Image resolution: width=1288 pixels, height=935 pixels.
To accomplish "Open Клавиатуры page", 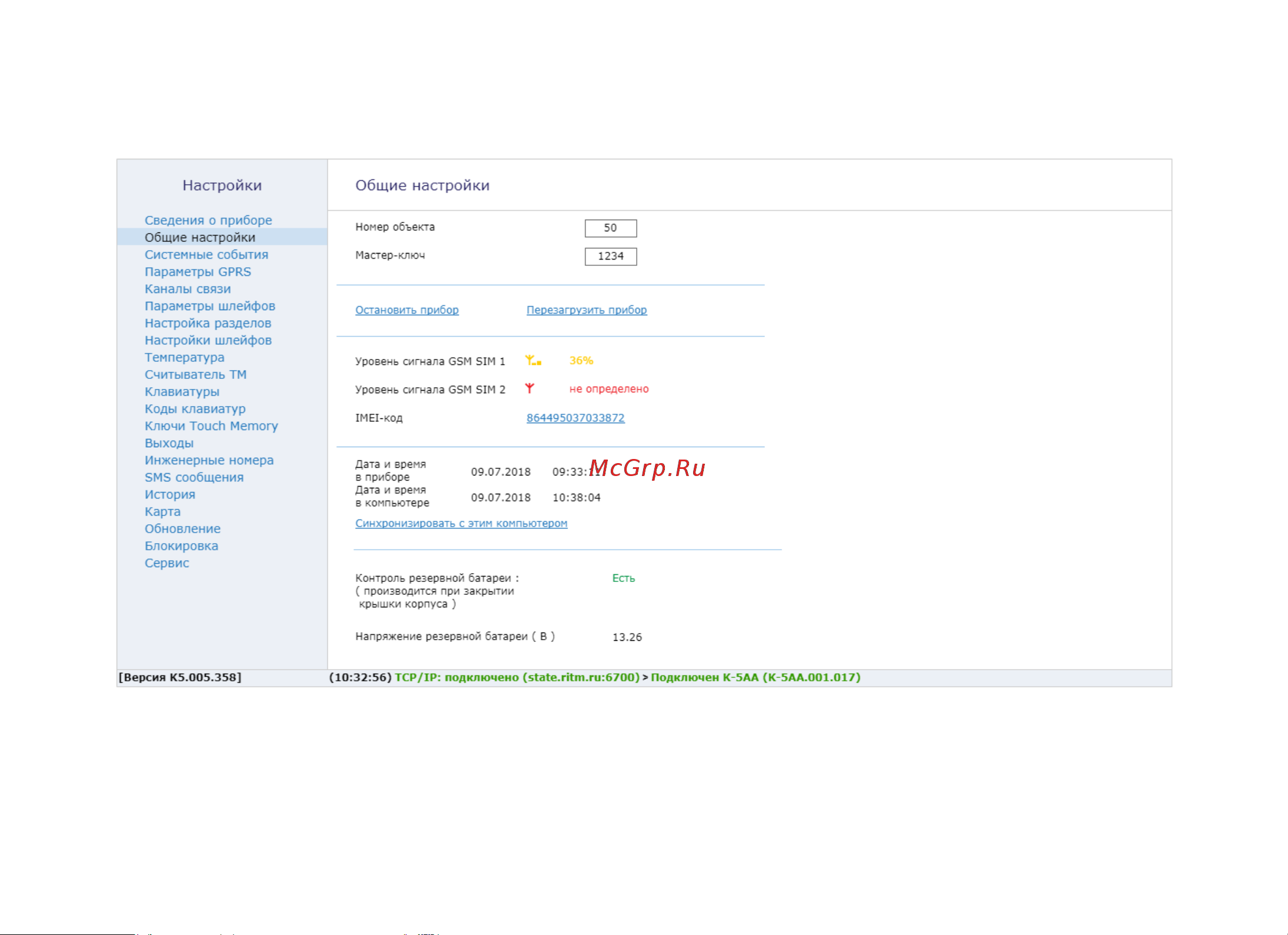I will coord(182,391).
